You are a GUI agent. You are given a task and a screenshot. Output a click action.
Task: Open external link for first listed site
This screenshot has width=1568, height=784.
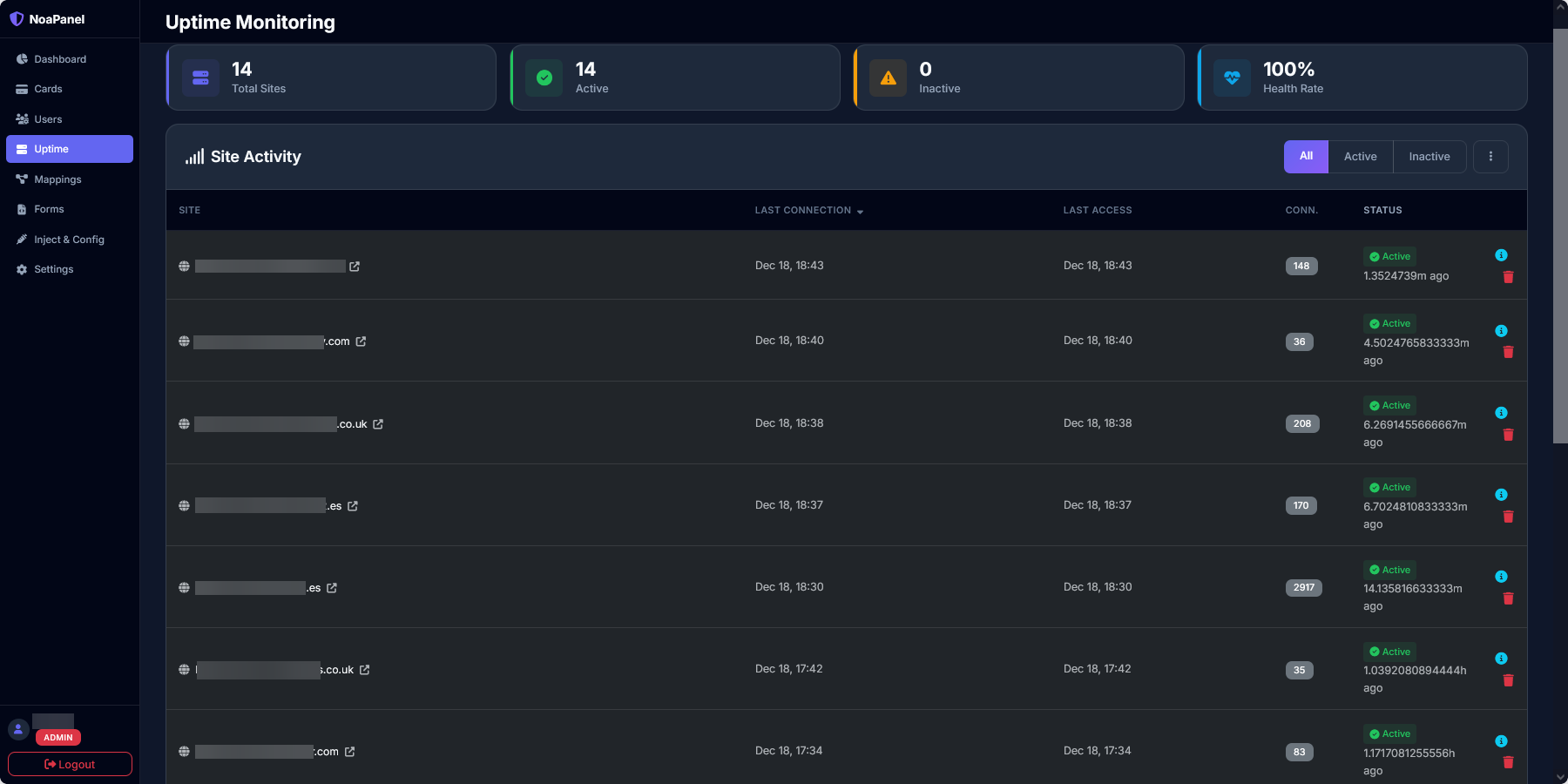(355, 267)
